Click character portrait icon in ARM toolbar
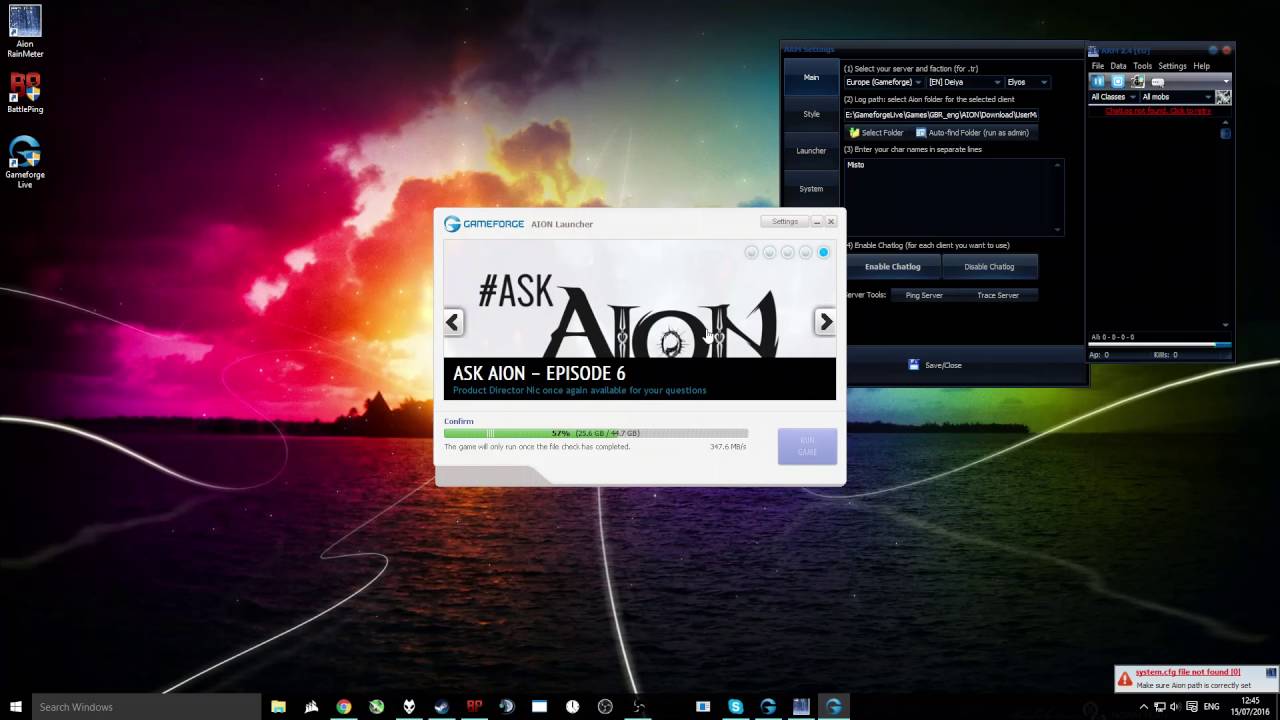Image resolution: width=1280 pixels, height=720 pixels. [1137, 81]
